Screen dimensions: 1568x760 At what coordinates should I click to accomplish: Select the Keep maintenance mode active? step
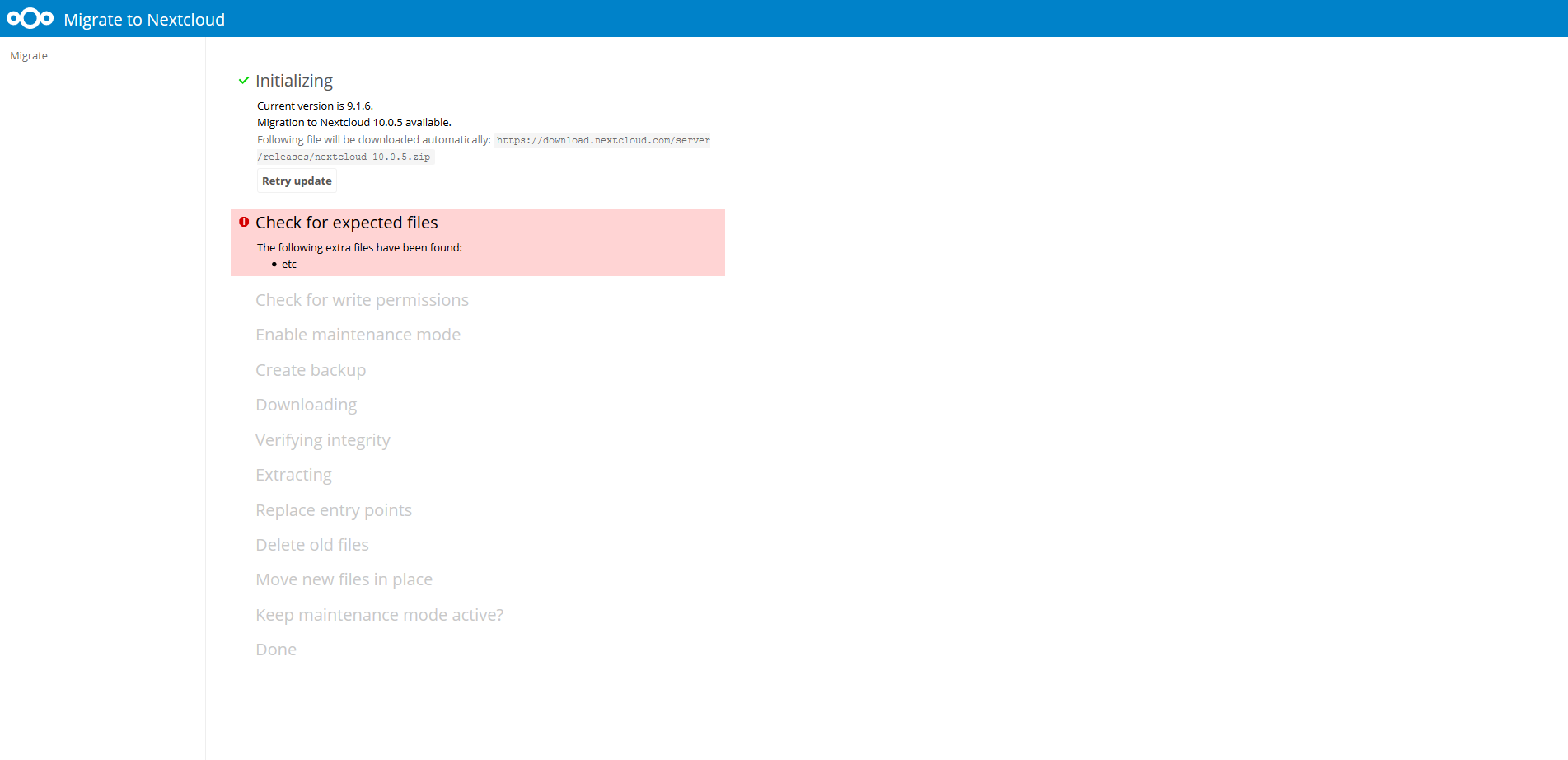pyautogui.click(x=379, y=615)
